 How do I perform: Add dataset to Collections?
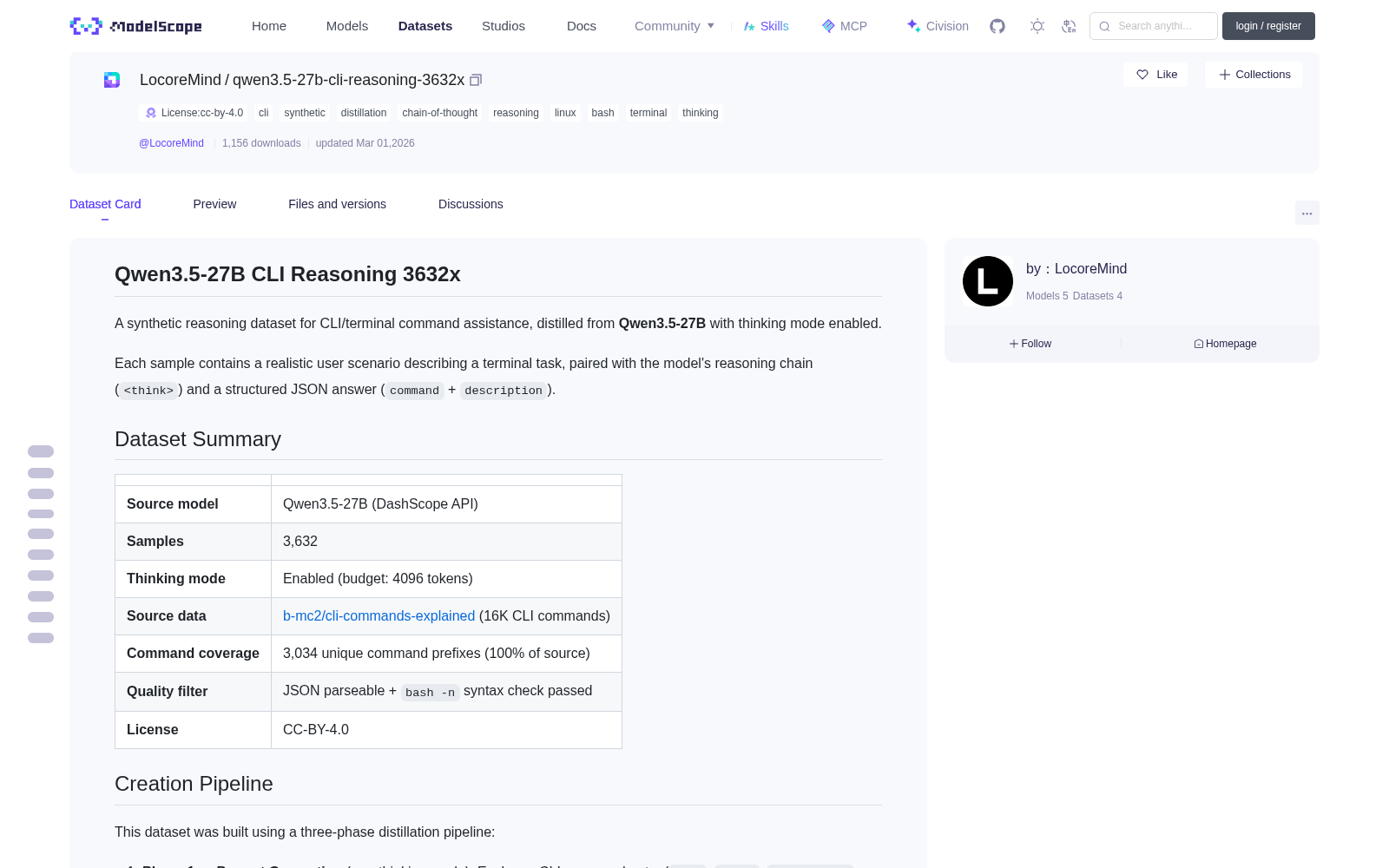(1254, 75)
